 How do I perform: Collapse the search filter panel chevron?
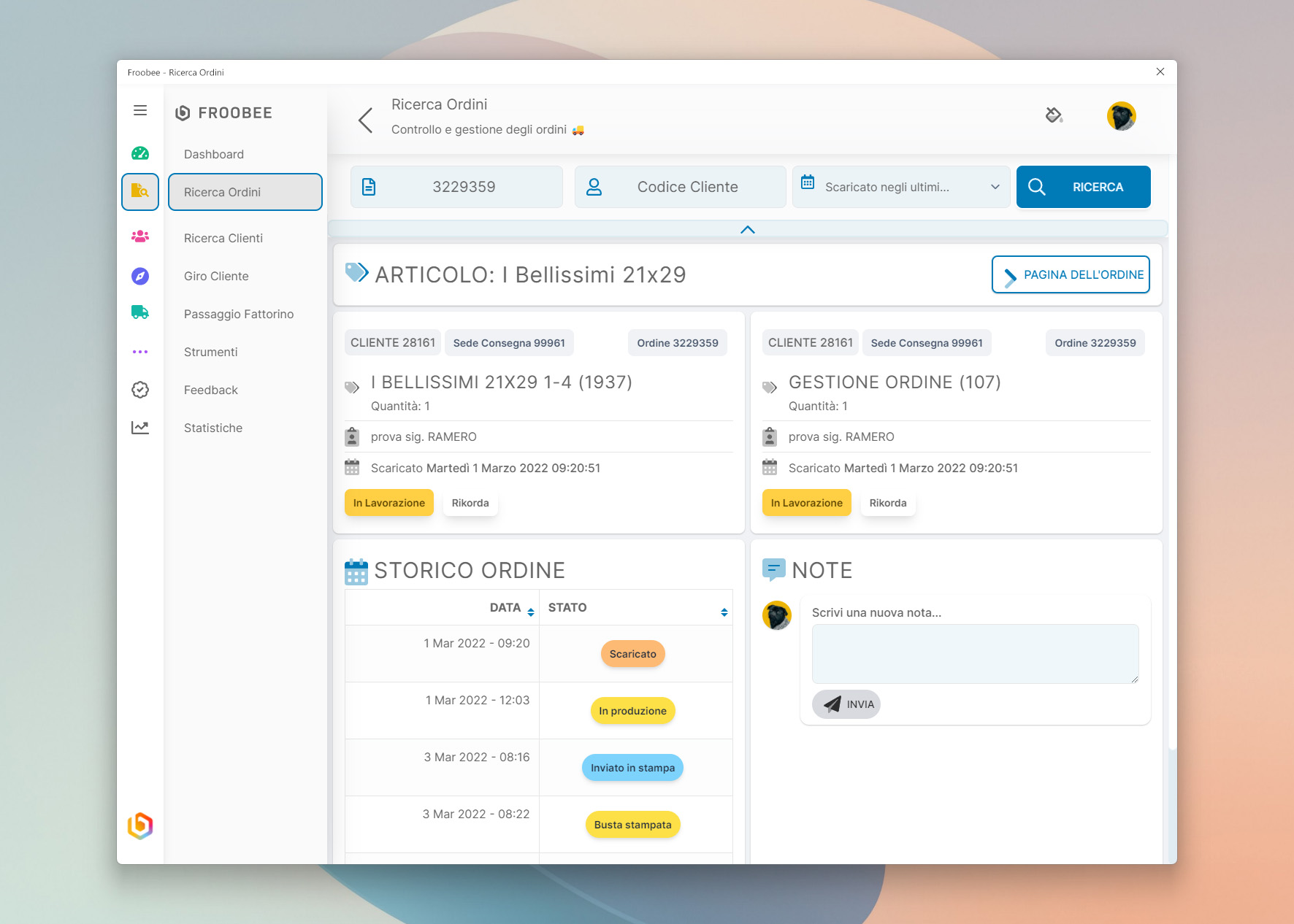tap(747, 229)
